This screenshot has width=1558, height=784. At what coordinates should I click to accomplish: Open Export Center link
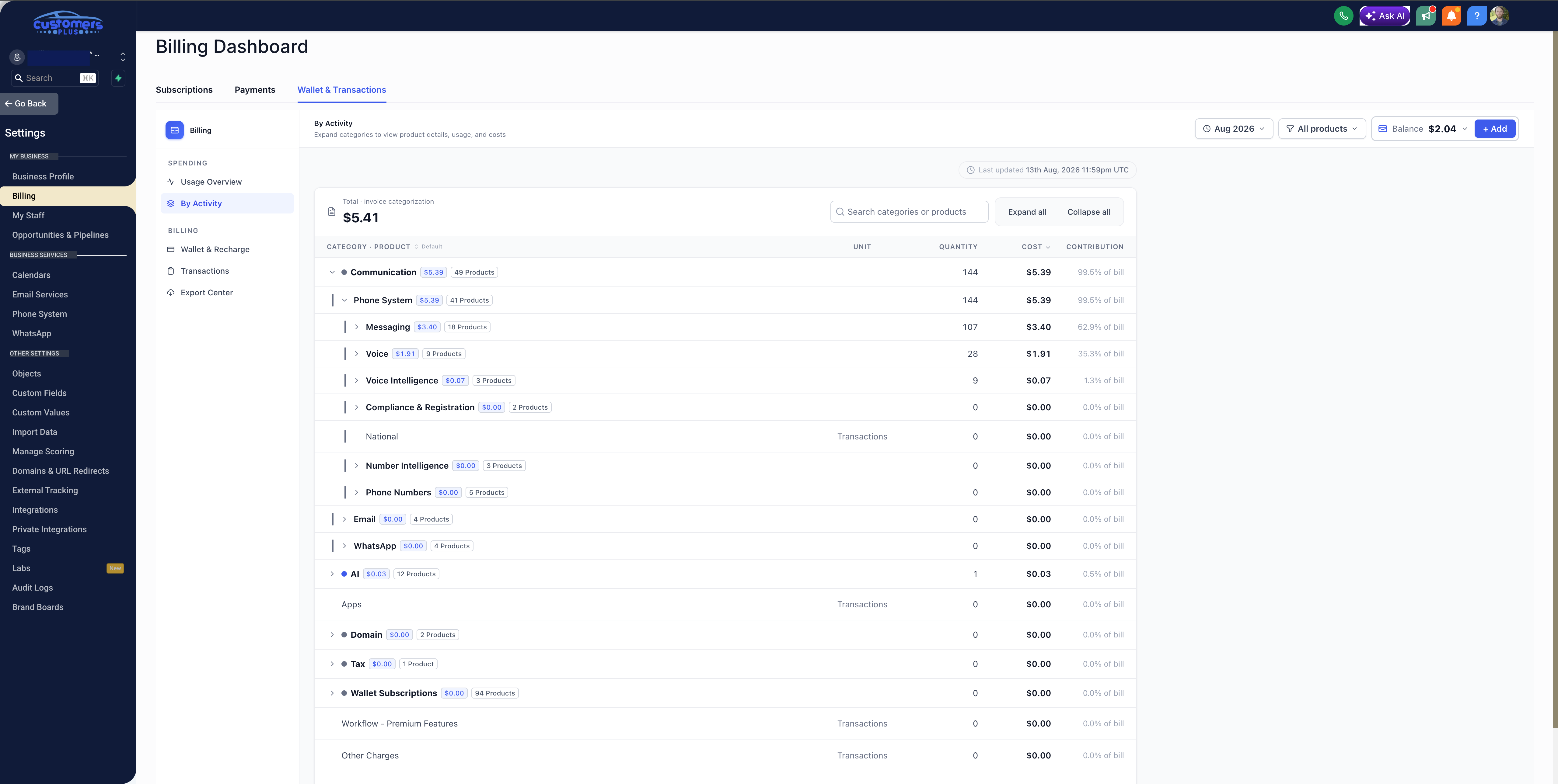click(x=207, y=293)
